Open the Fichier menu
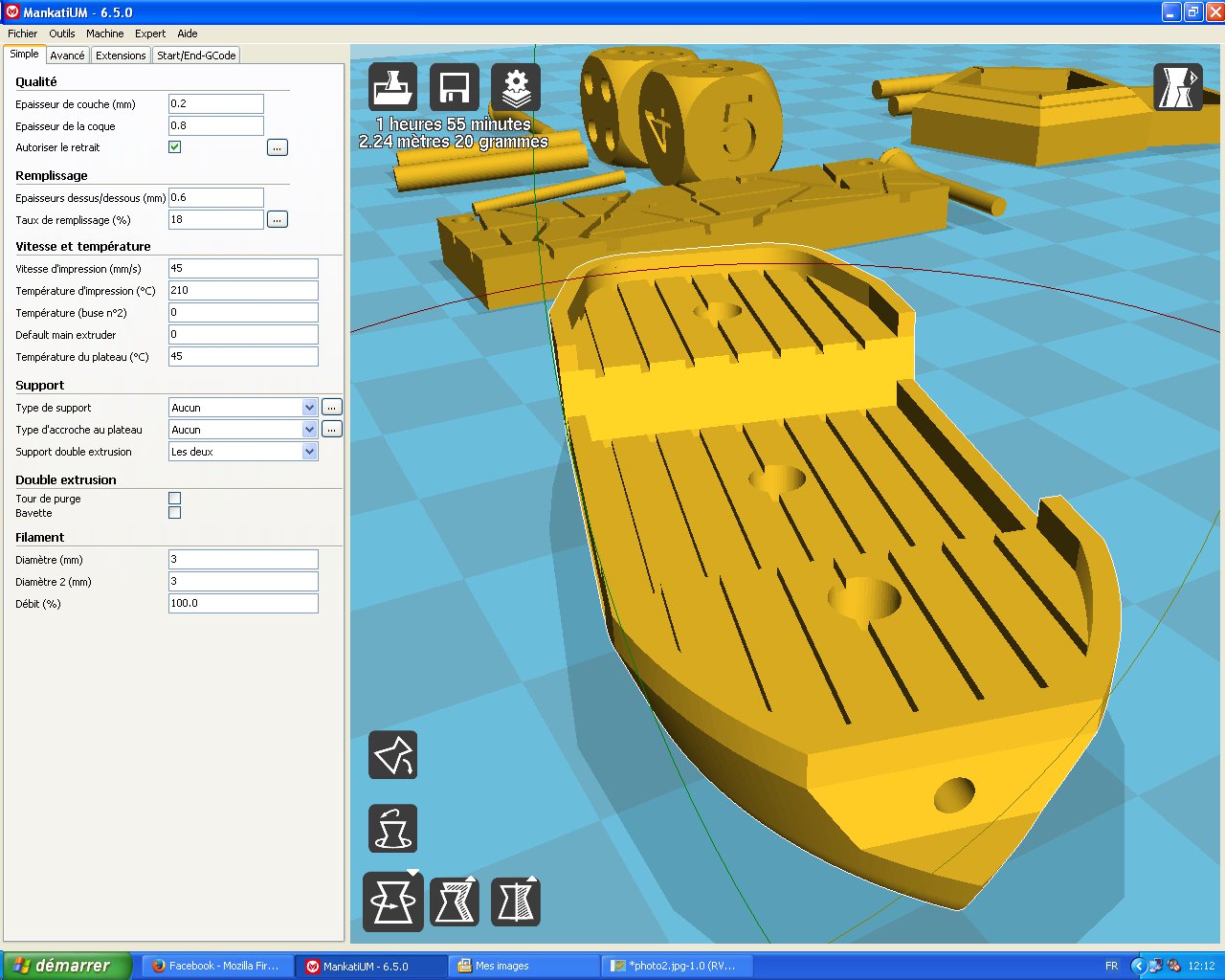 (23, 33)
